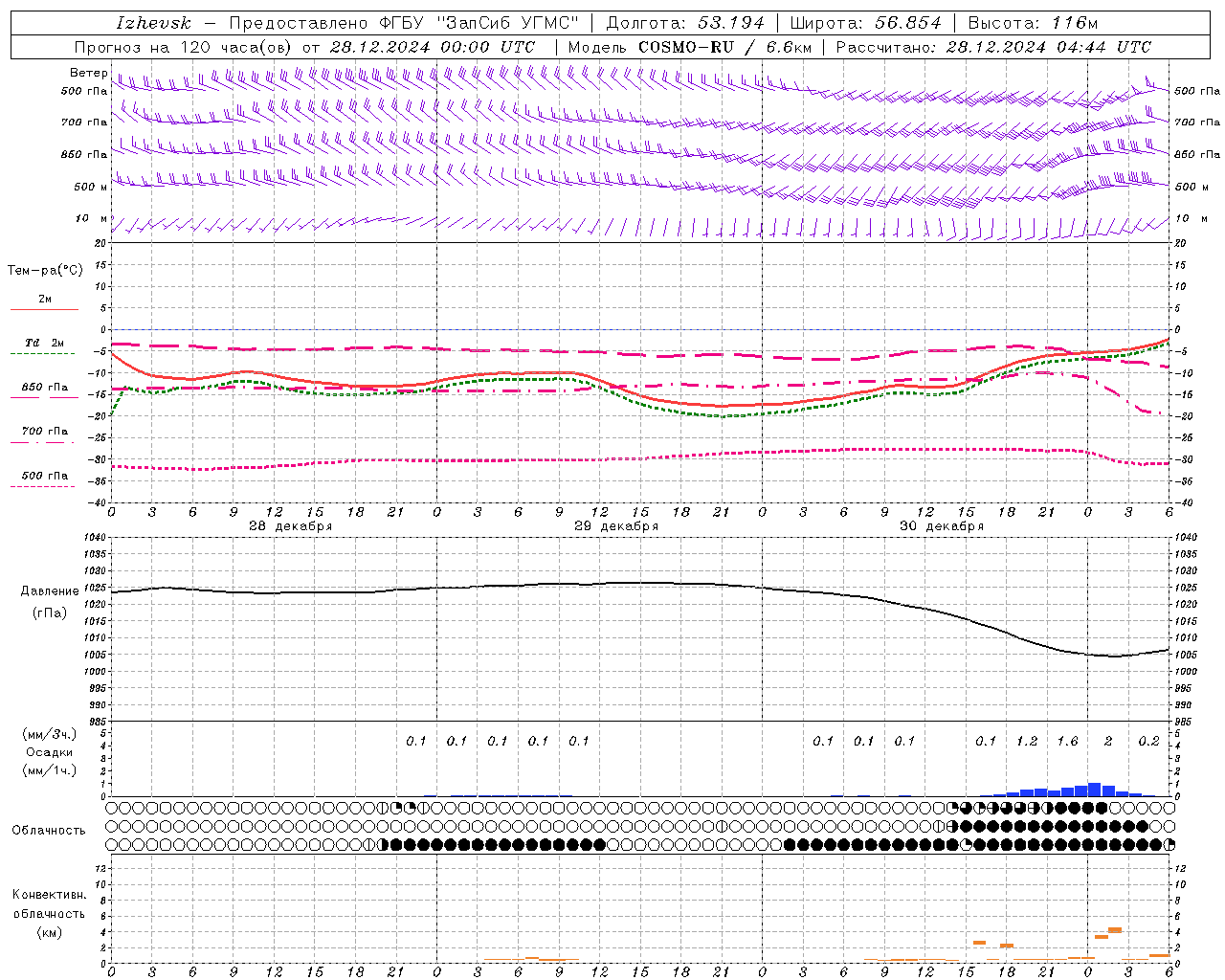Click the dash-dot line sample under 700 гПа legend
The height and width of the screenshot is (980, 1225).
click(43, 443)
